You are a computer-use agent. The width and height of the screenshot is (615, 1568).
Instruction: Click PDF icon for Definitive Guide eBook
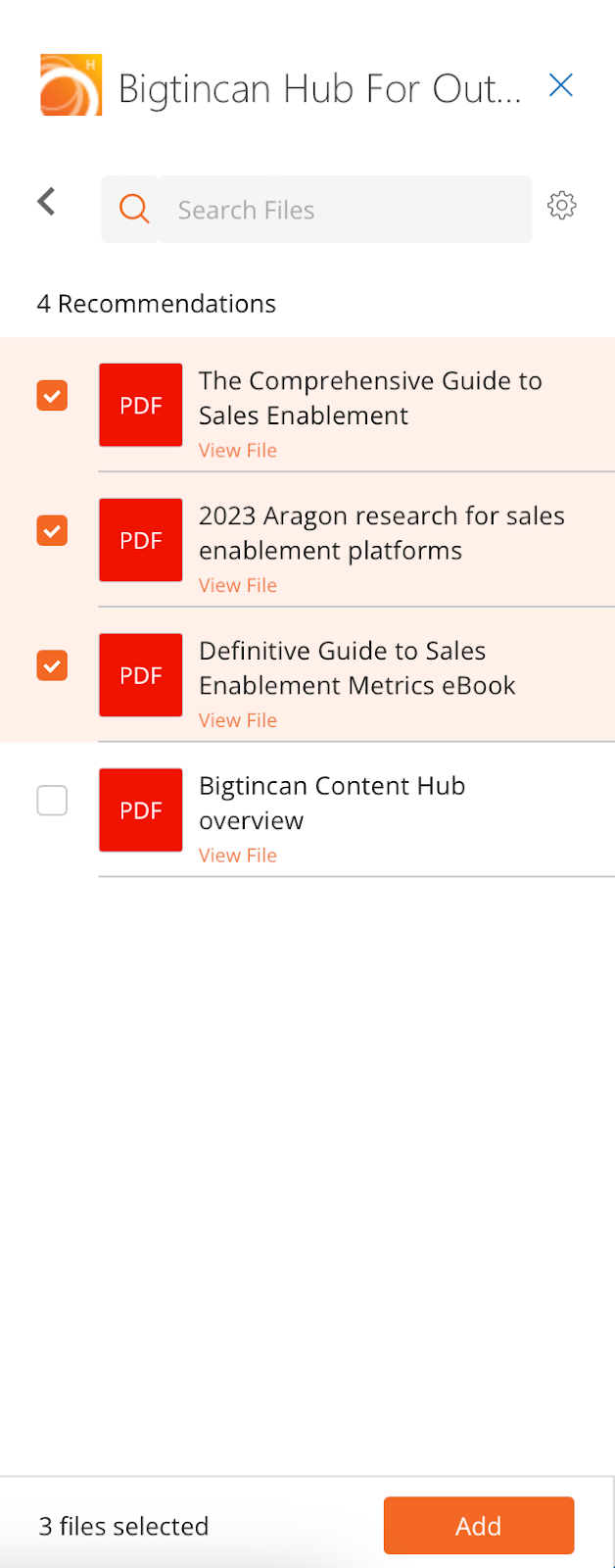(140, 675)
